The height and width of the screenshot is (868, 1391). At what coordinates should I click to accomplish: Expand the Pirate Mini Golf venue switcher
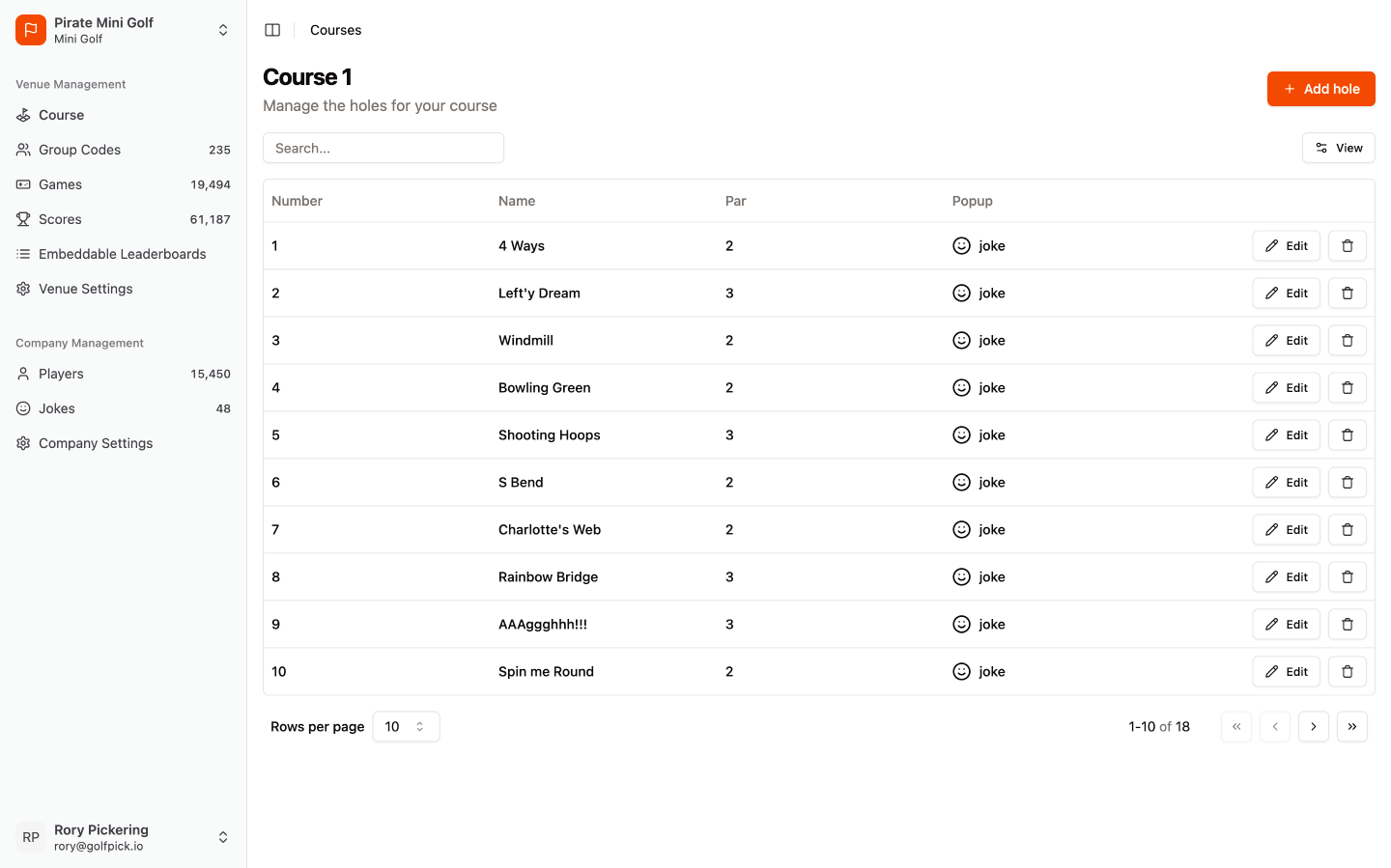point(223,30)
